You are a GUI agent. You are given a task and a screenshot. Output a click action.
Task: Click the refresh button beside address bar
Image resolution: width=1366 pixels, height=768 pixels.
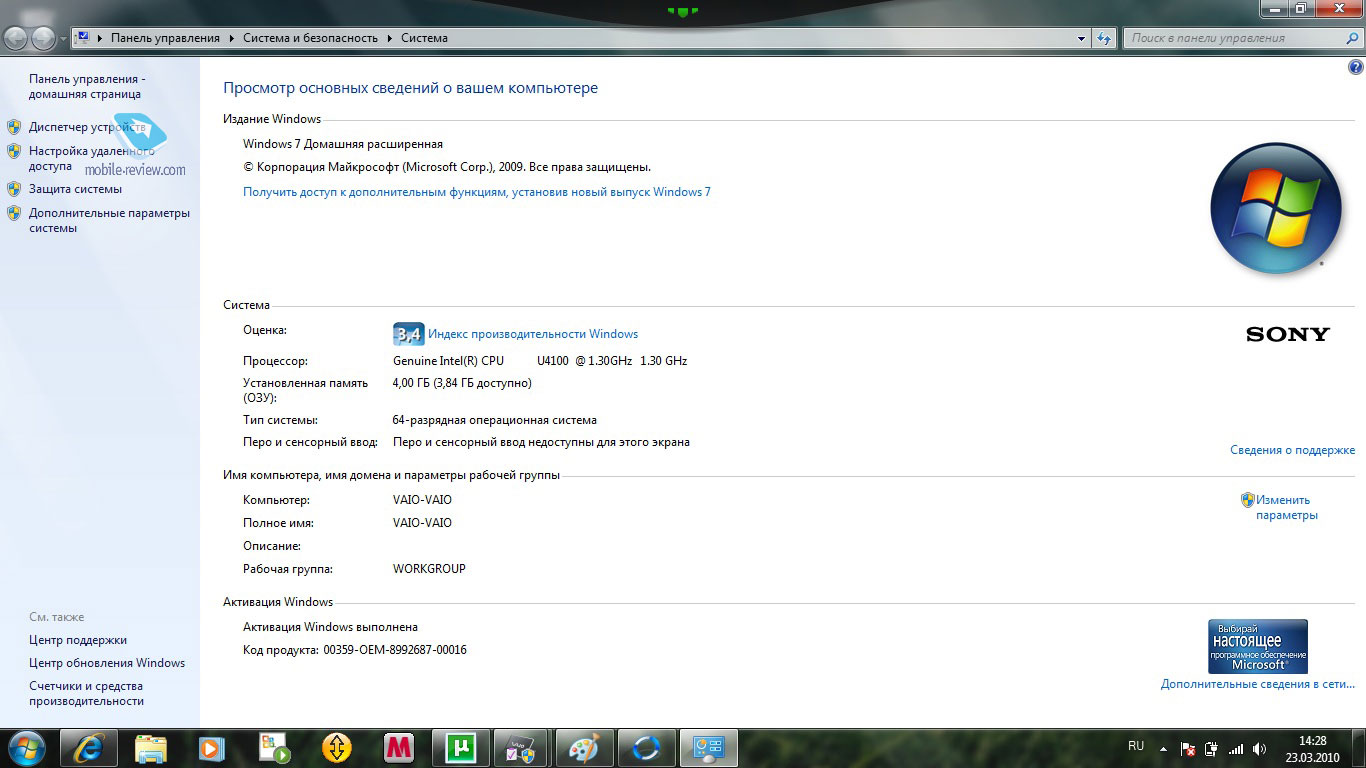[1104, 38]
